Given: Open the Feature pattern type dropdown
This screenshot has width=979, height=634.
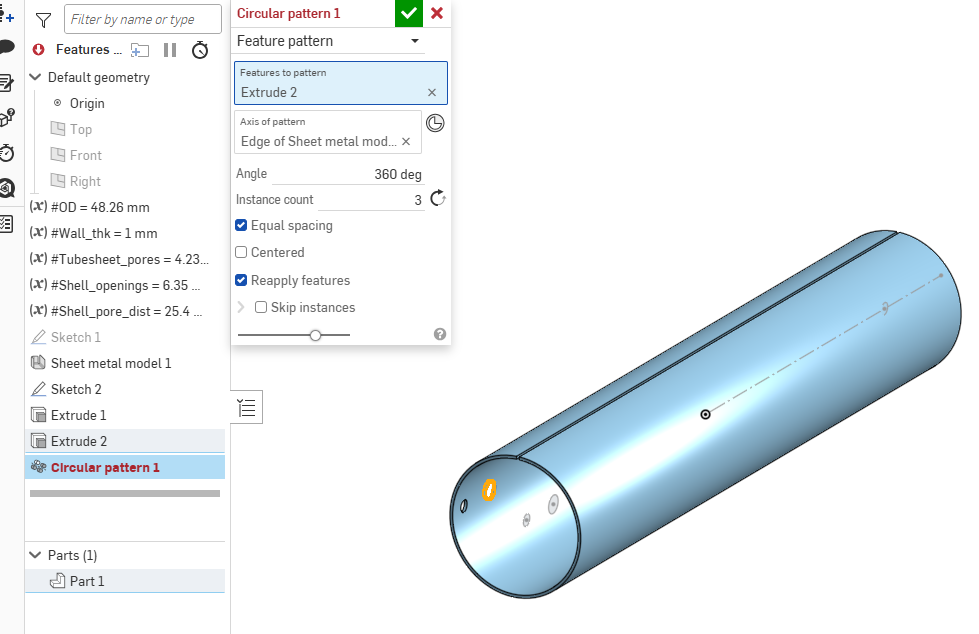Looking at the screenshot, I should (x=330, y=41).
